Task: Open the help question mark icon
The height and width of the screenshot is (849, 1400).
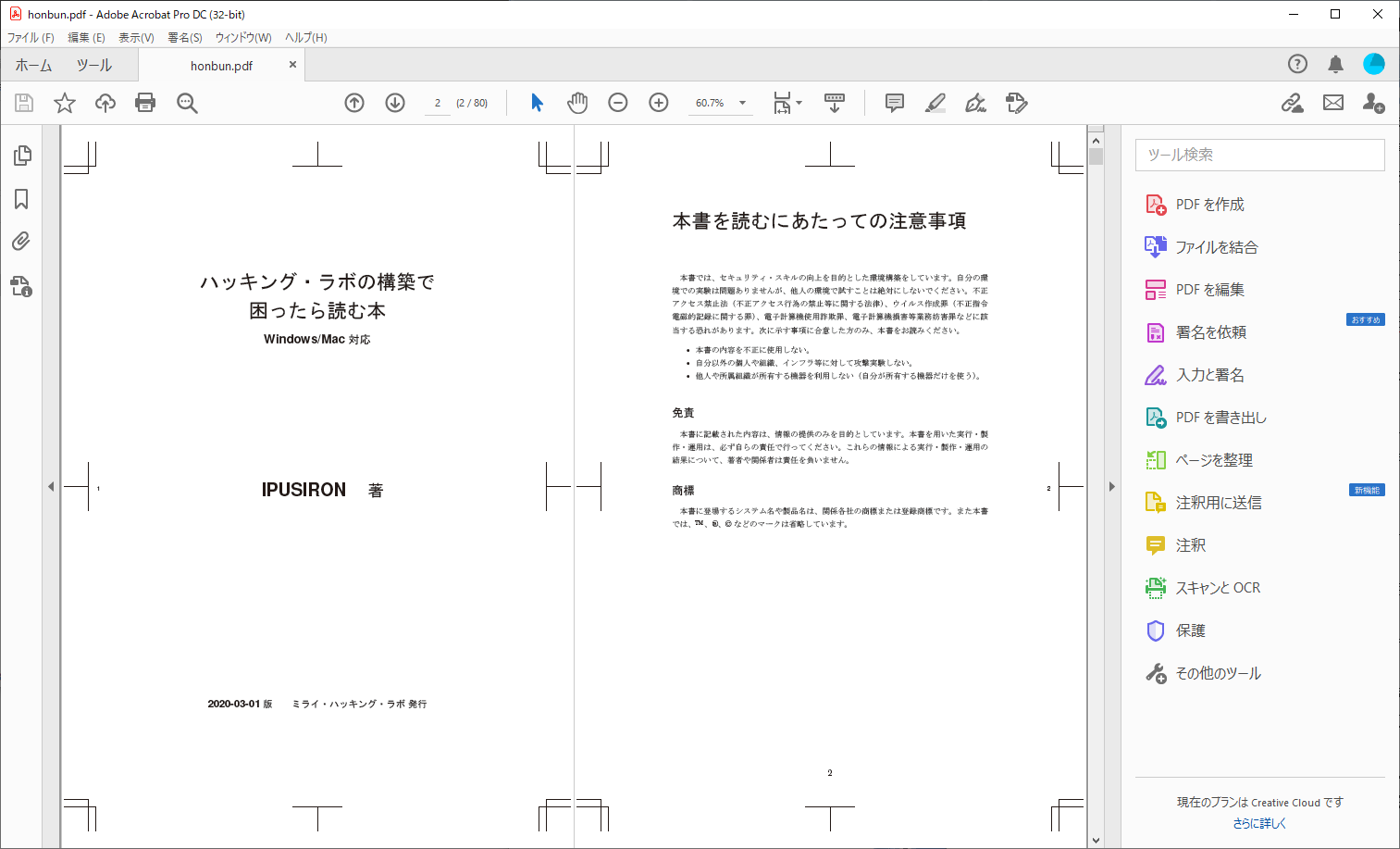Action: point(1298,64)
